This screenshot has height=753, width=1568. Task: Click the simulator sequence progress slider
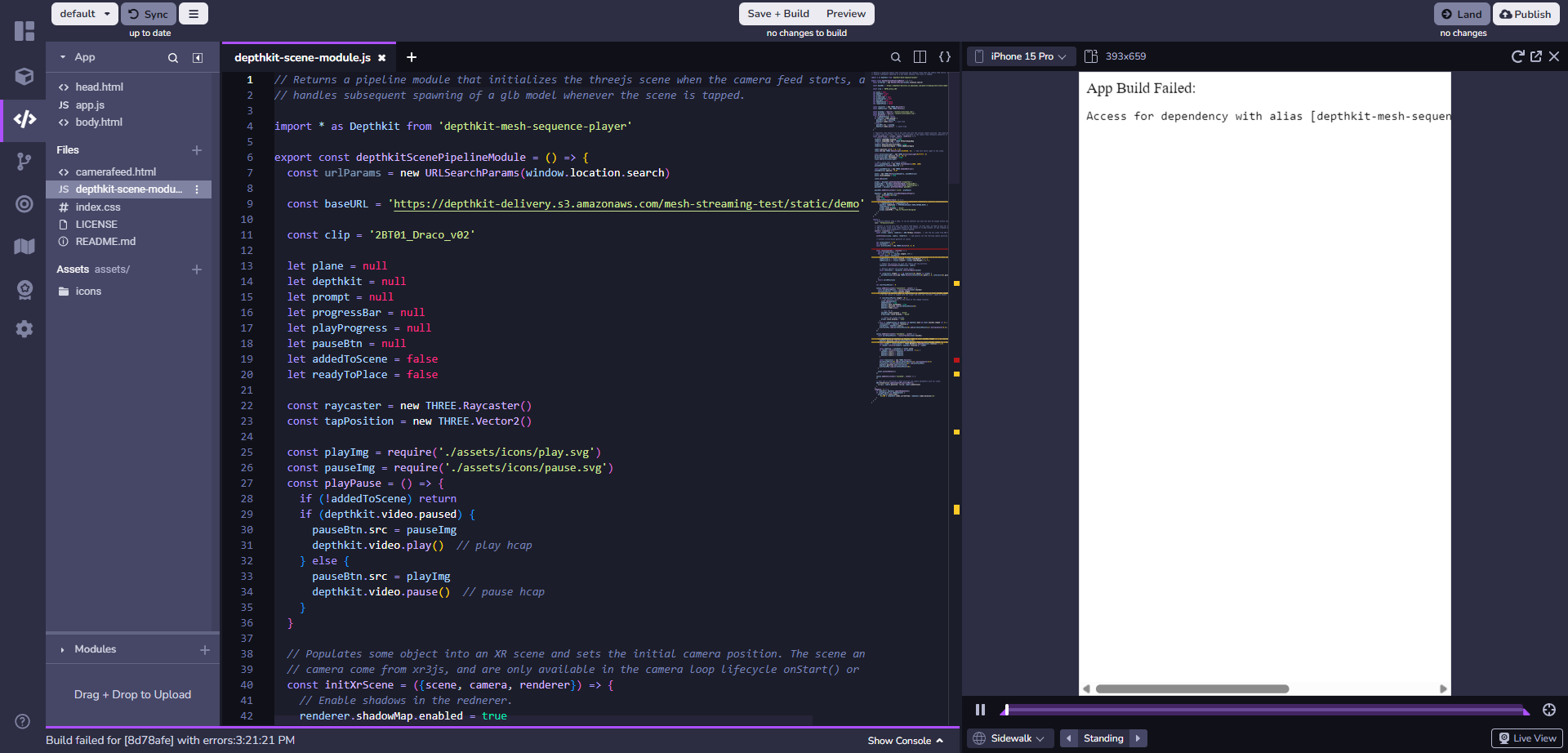[1264, 710]
